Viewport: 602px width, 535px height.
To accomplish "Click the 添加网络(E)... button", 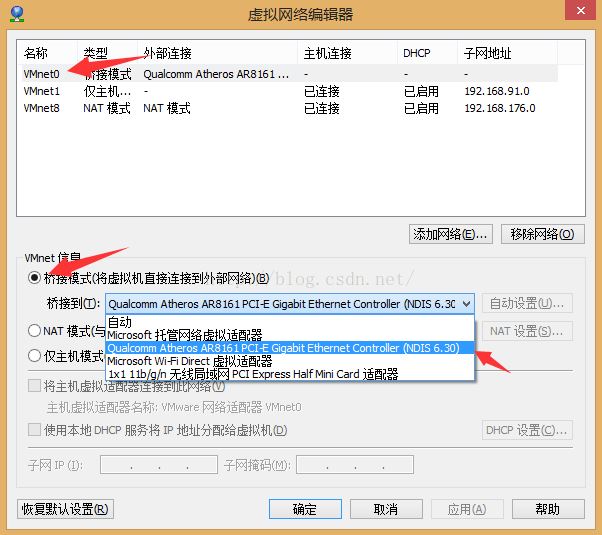I will click(x=451, y=234).
